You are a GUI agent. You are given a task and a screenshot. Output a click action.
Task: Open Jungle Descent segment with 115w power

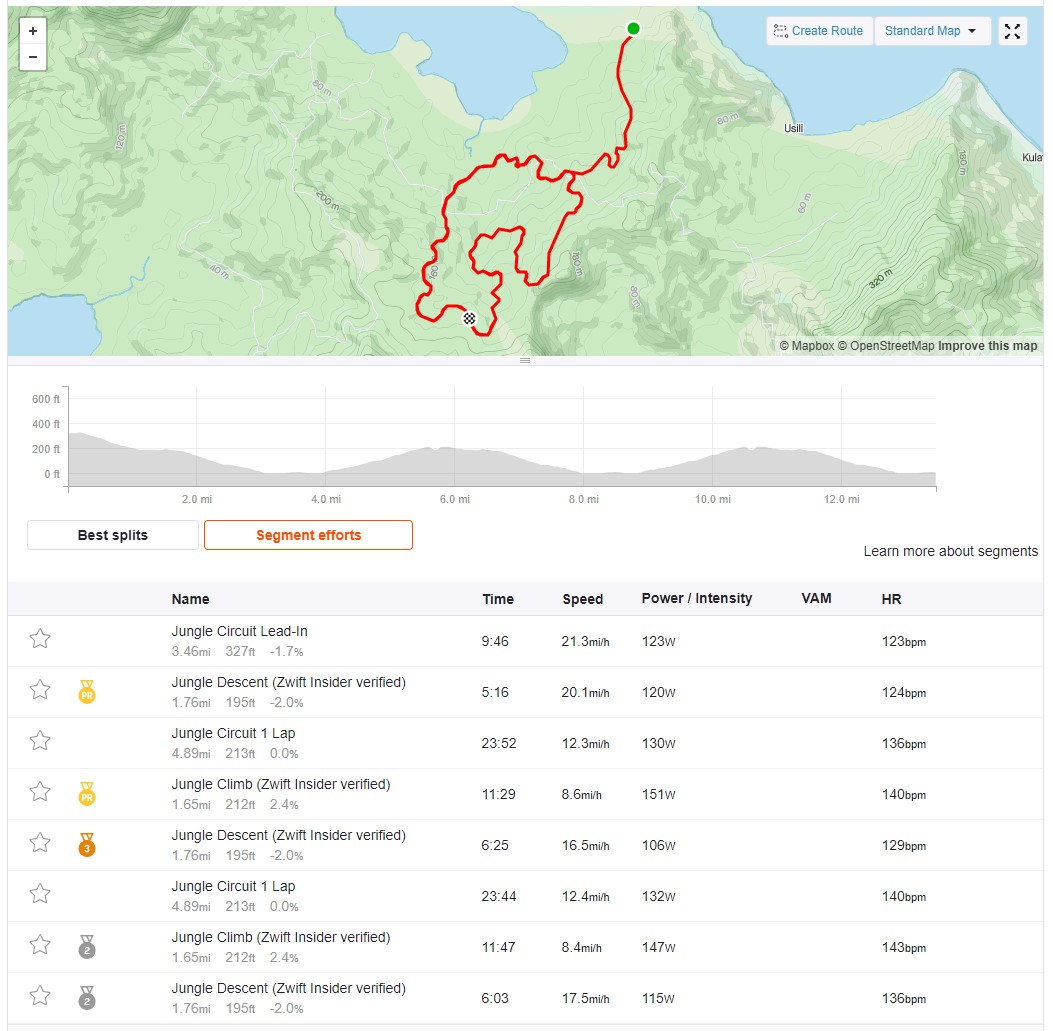288,989
